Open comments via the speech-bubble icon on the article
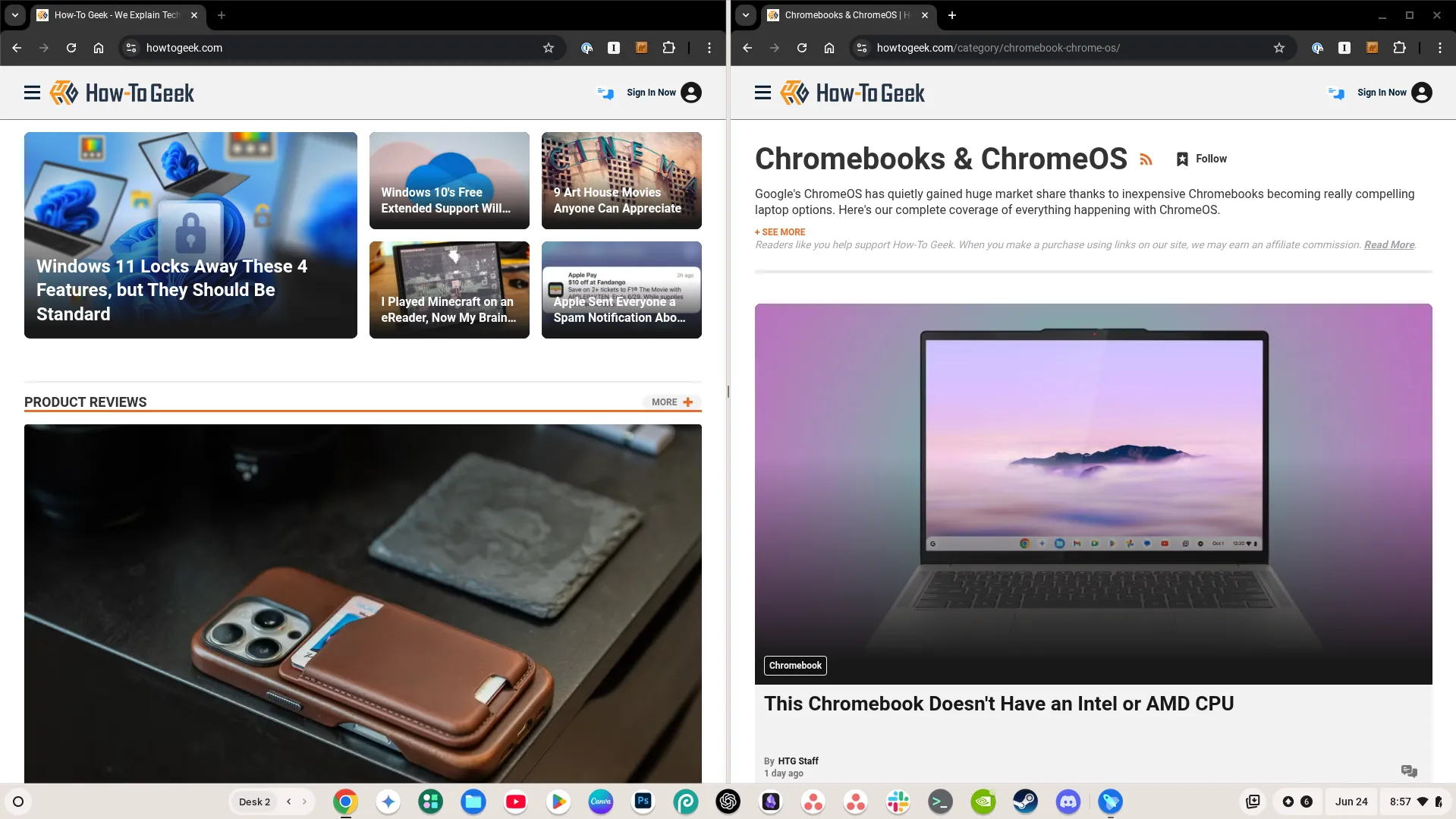The width and height of the screenshot is (1456, 819). (1410, 770)
